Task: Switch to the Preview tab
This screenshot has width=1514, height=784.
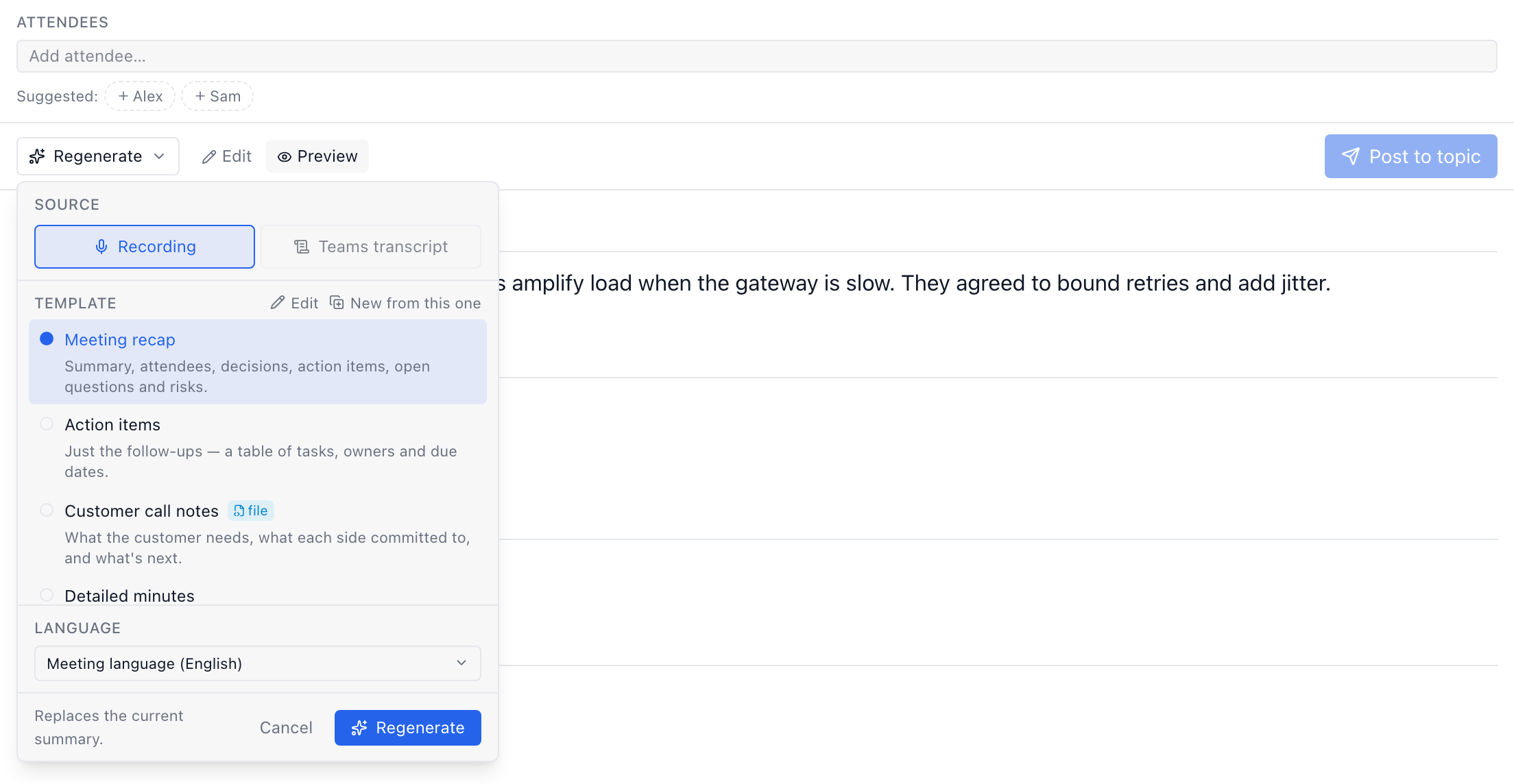Action: (x=317, y=156)
